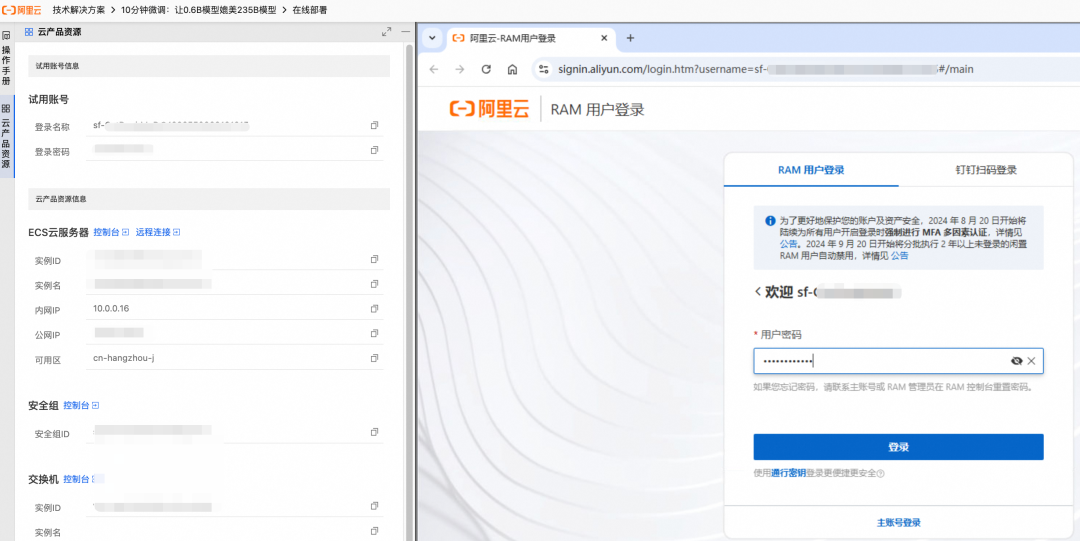Expand the 云产品资源 panel to fullscreen
The width and height of the screenshot is (1080, 541).
click(386, 32)
